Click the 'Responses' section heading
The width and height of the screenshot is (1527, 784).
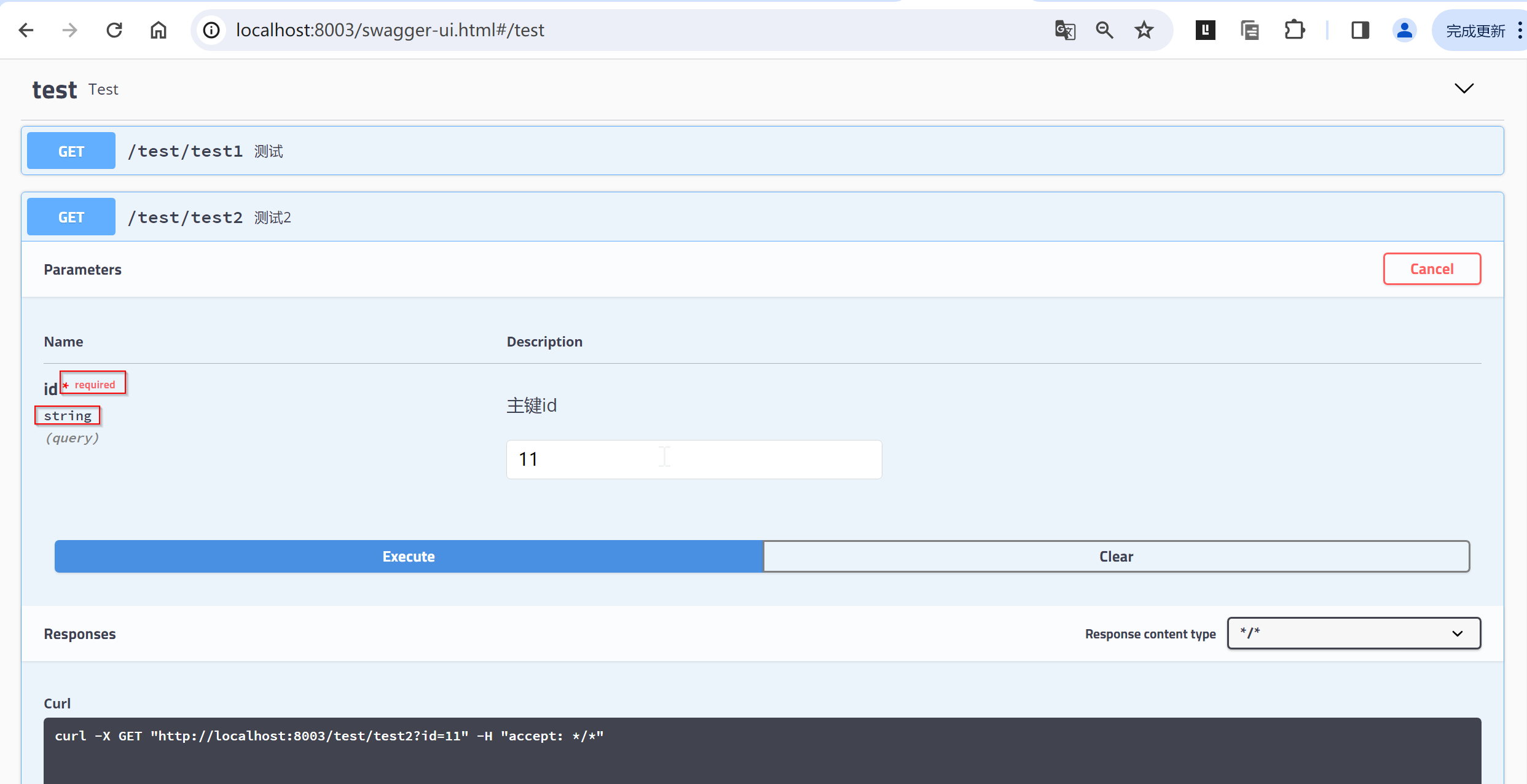point(80,634)
